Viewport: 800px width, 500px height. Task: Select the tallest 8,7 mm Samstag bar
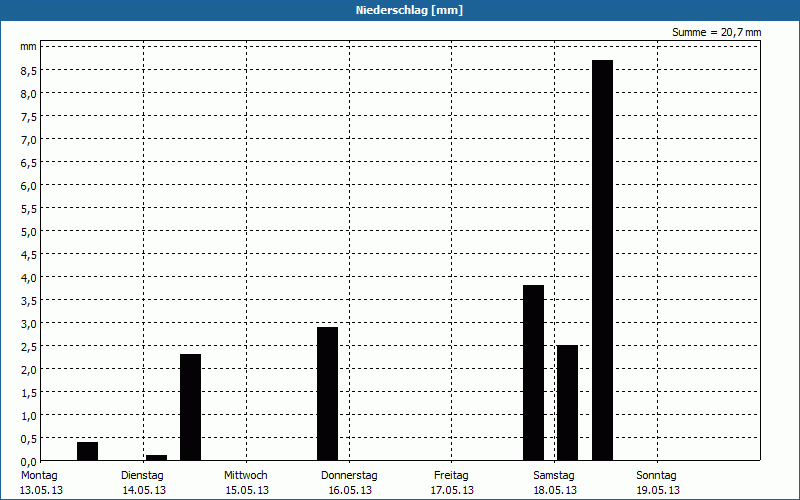pyautogui.click(x=603, y=260)
